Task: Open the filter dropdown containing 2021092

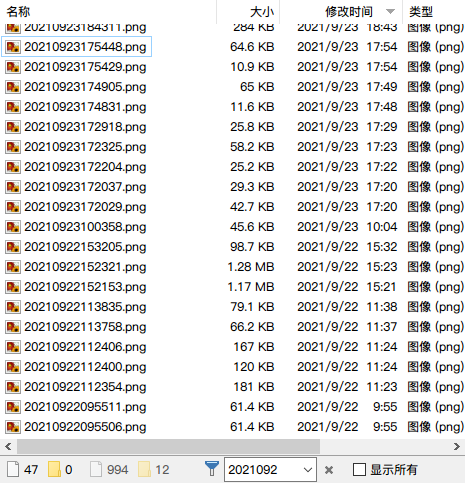Action: [308, 470]
